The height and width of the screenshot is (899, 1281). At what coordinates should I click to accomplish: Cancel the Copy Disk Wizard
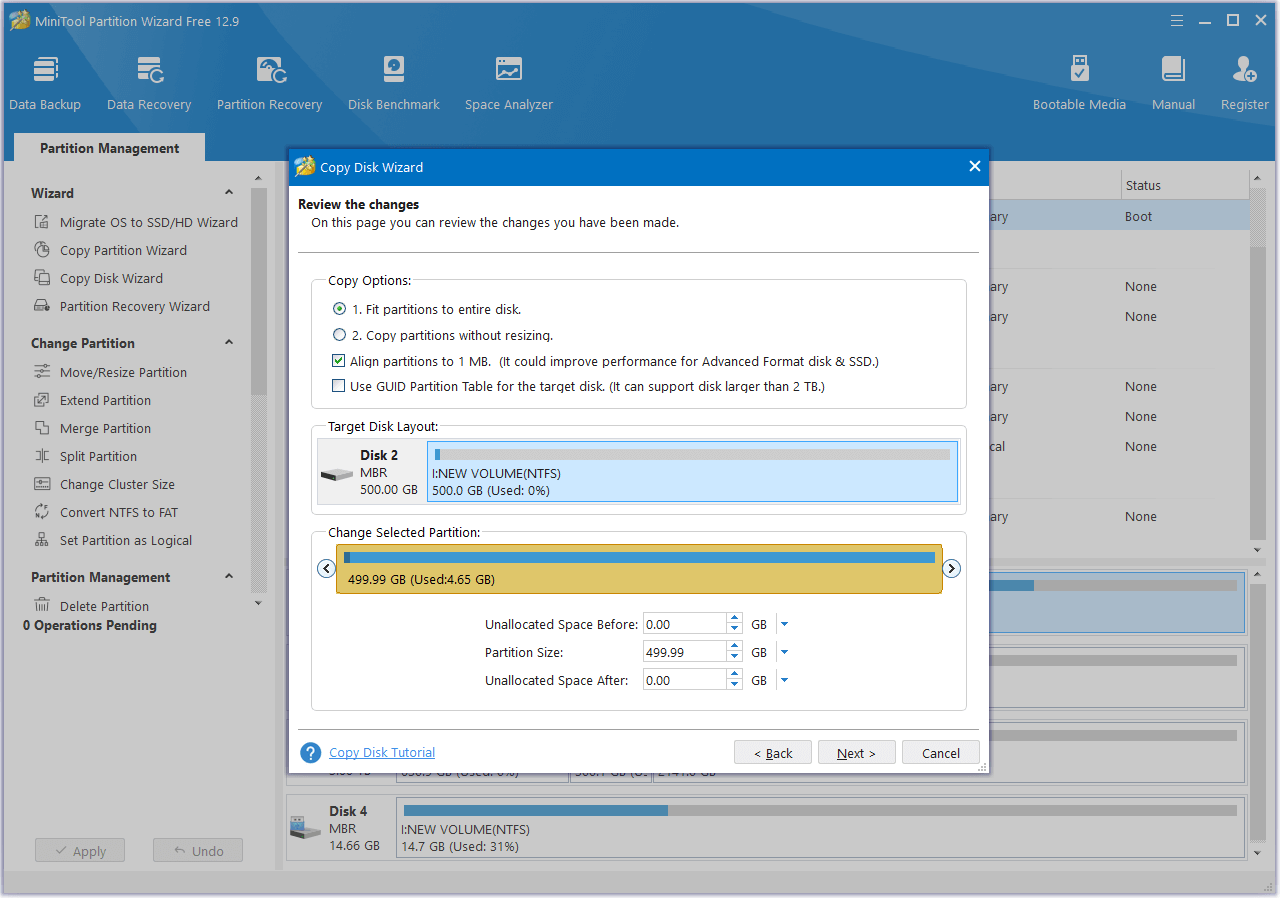[941, 753]
